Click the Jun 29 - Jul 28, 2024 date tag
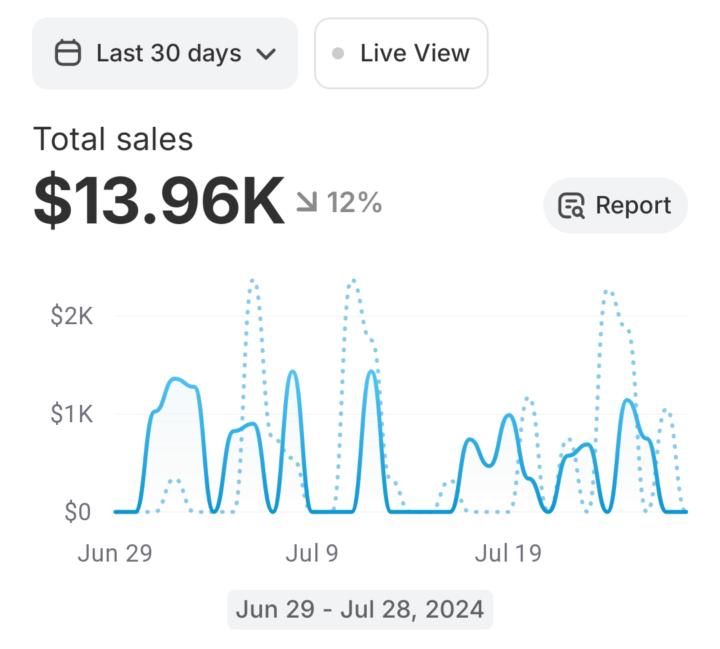Image resolution: width=720 pixels, height=649 pixels. (x=360, y=608)
